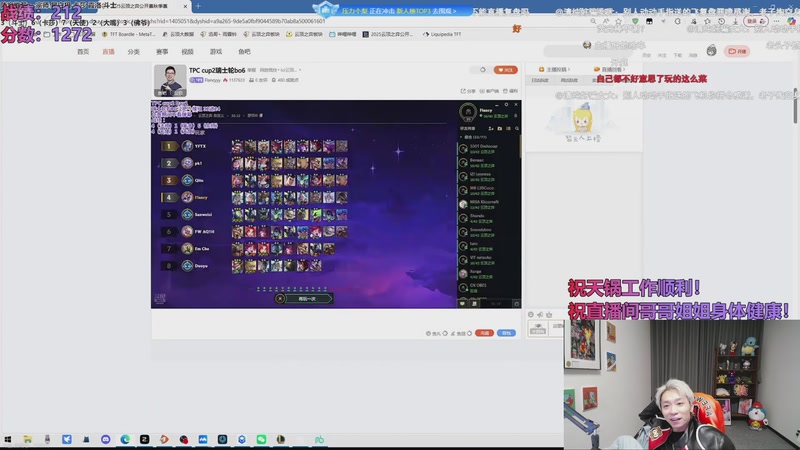Image resolution: width=800 pixels, height=450 pixels.
Task: Open the Liquipedia TFT bookmark
Action: [x=442, y=34]
